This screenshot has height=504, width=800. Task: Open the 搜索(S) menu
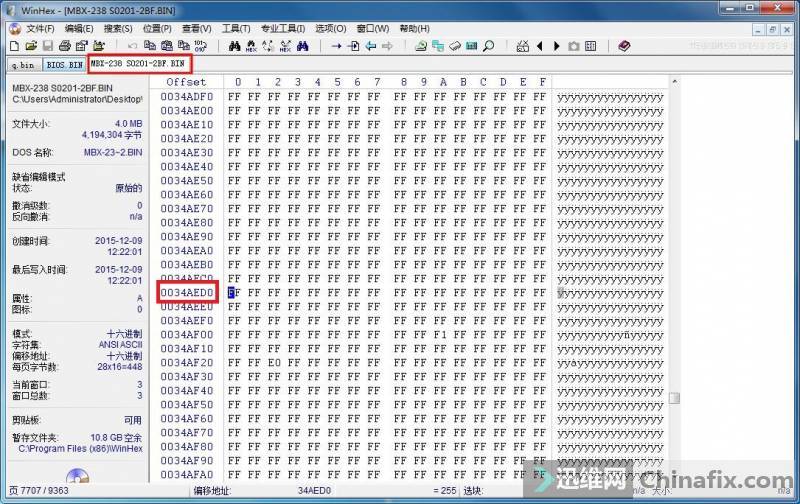point(118,28)
